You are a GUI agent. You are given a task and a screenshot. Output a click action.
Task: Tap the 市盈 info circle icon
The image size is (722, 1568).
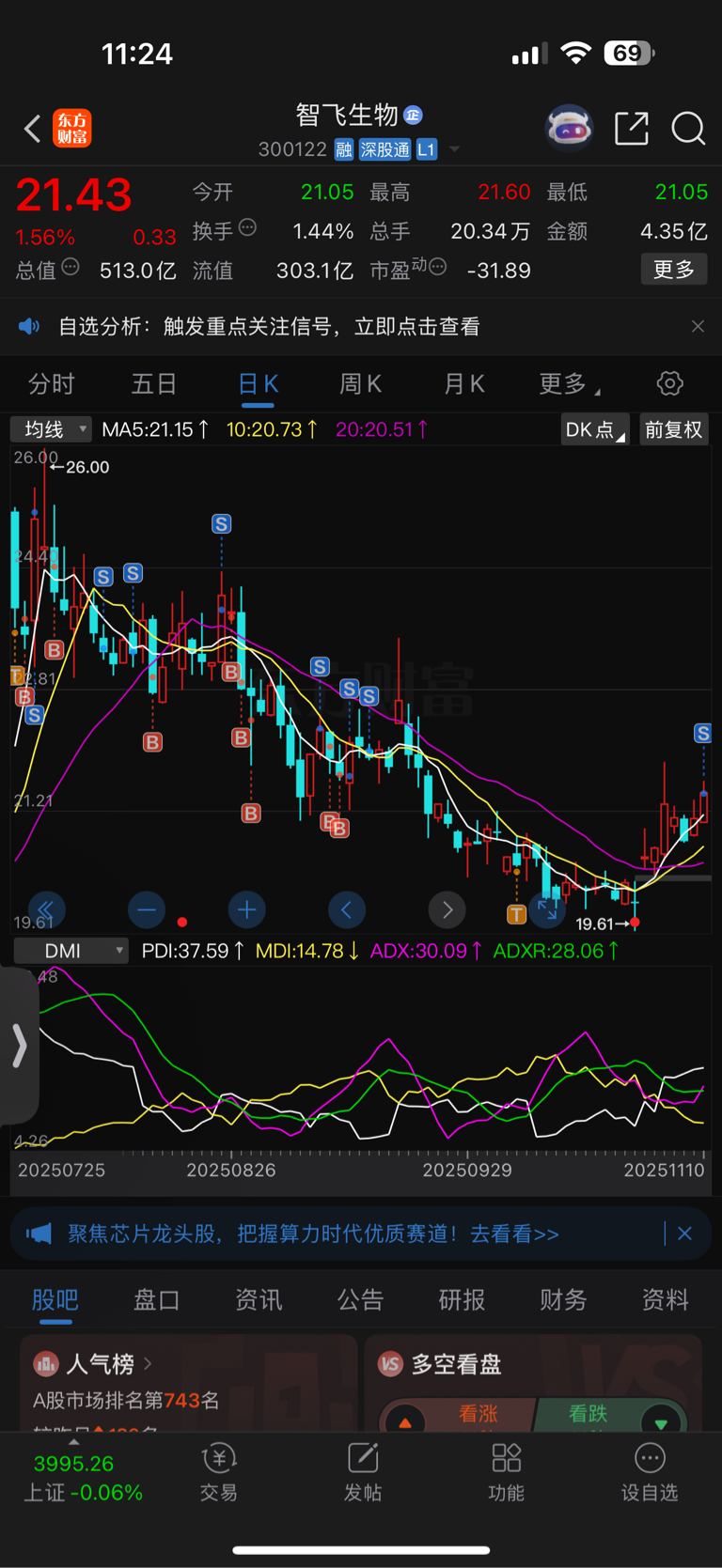(438, 267)
